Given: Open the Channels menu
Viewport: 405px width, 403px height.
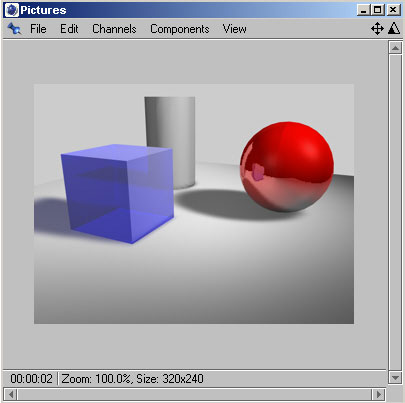Looking at the screenshot, I should 114,29.
